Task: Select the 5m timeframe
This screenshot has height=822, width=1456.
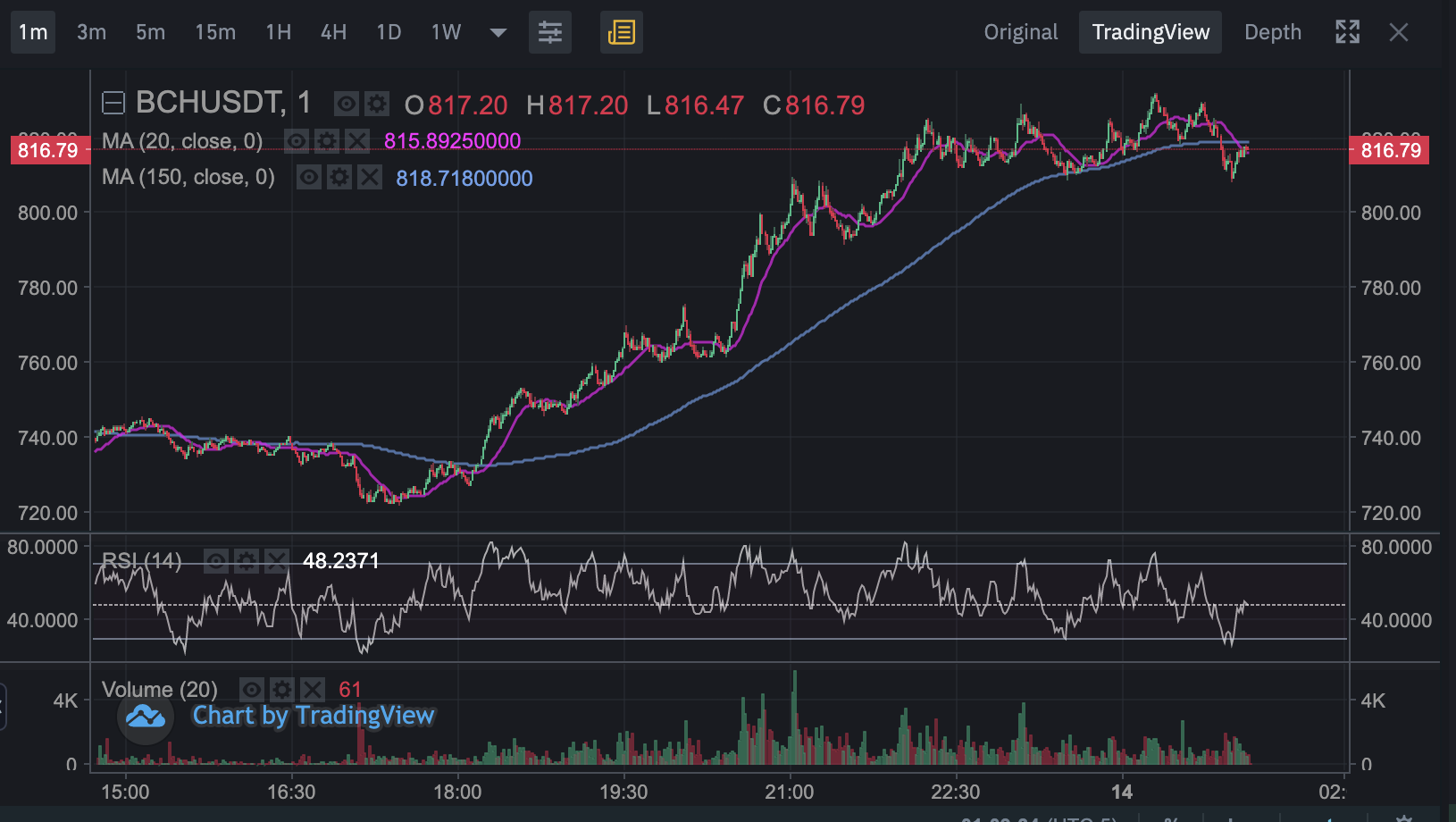Action: [150, 32]
